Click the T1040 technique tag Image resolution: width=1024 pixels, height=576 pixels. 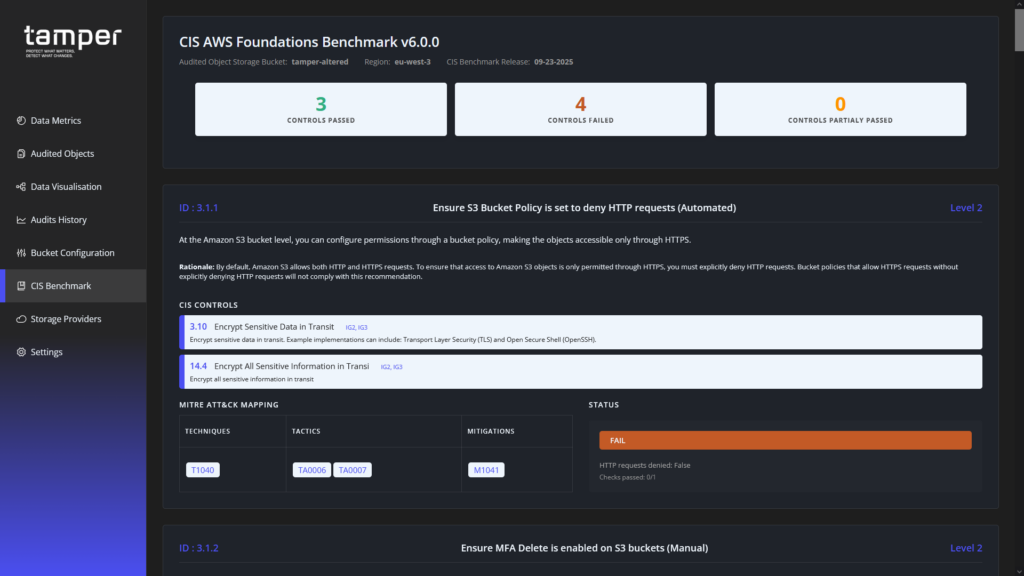(203, 470)
